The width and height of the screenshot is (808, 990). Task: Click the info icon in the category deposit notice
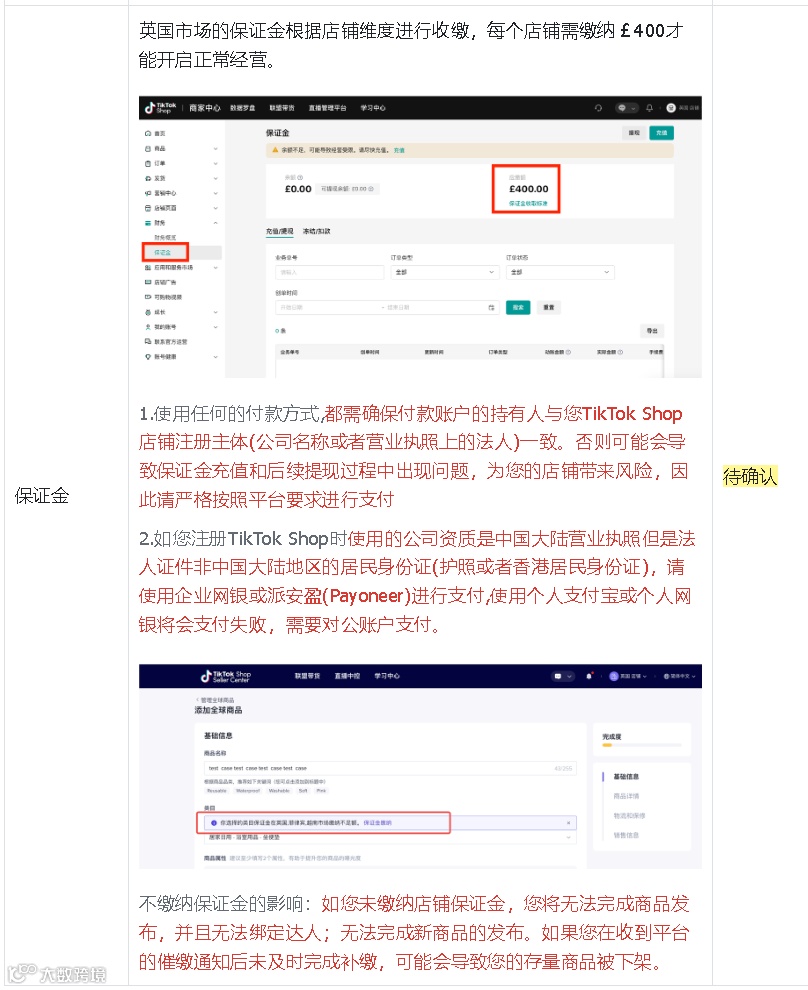pos(214,823)
